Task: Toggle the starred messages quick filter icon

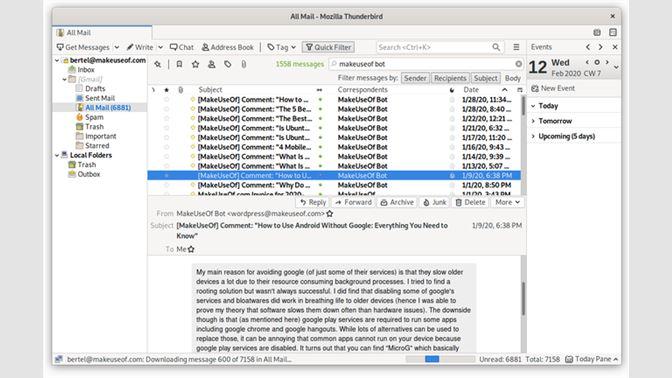Action: click(195, 64)
